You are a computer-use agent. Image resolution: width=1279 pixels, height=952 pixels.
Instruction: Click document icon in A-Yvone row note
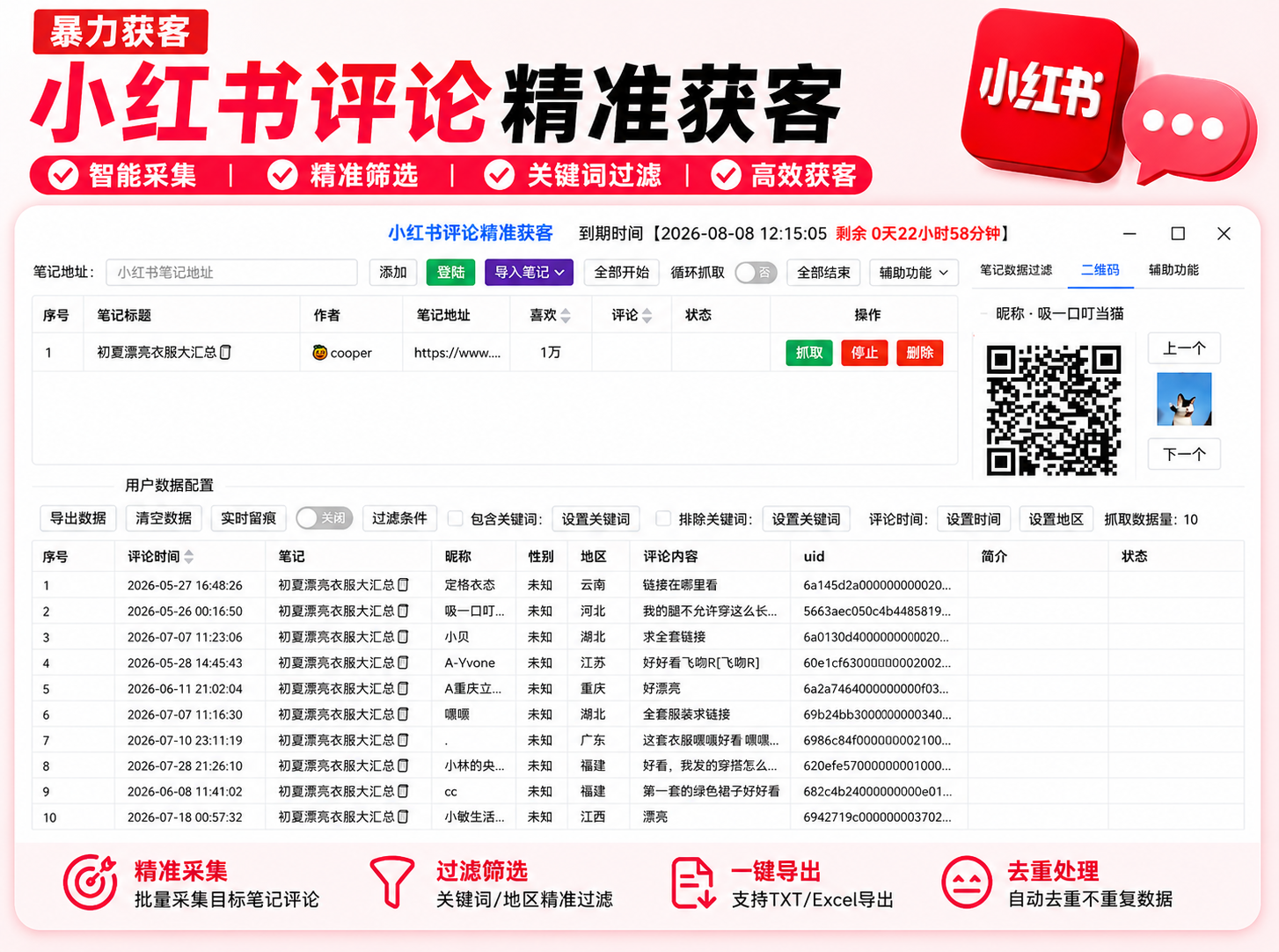(403, 663)
